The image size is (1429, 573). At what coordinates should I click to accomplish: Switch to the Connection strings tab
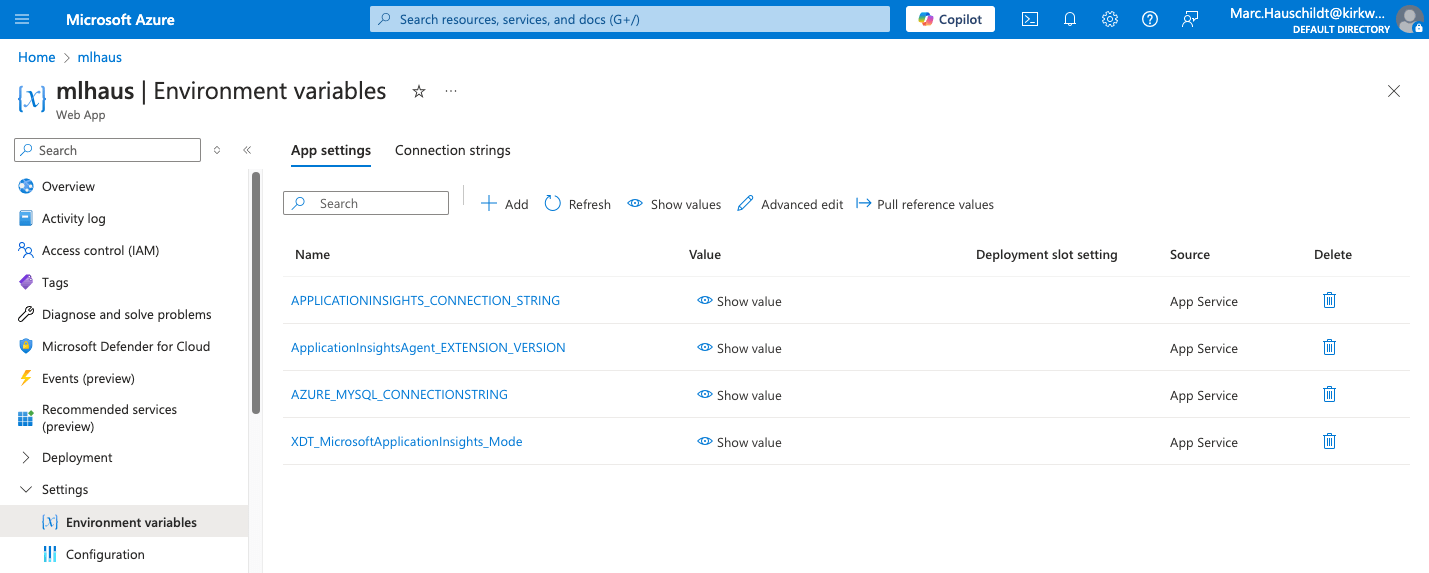click(x=453, y=150)
